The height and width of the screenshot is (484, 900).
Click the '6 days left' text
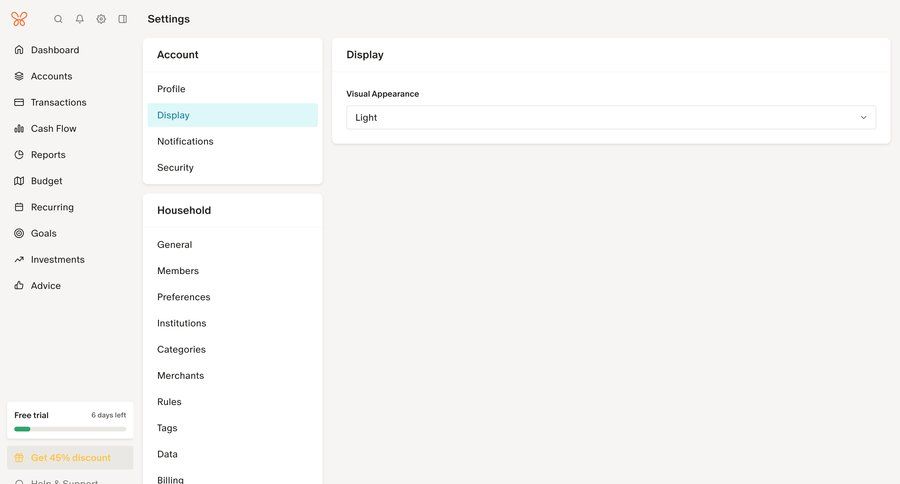tap(108, 415)
